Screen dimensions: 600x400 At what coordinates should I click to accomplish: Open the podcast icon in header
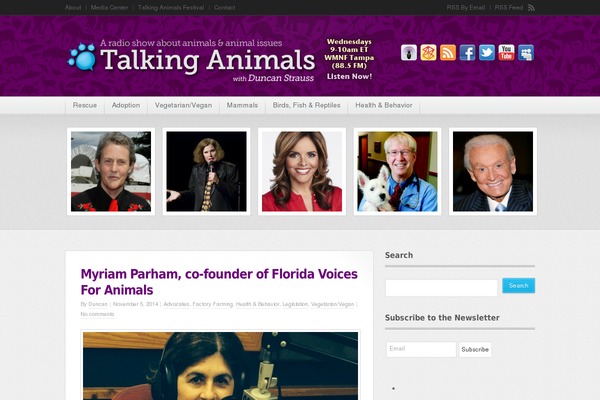[x=409, y=52]
